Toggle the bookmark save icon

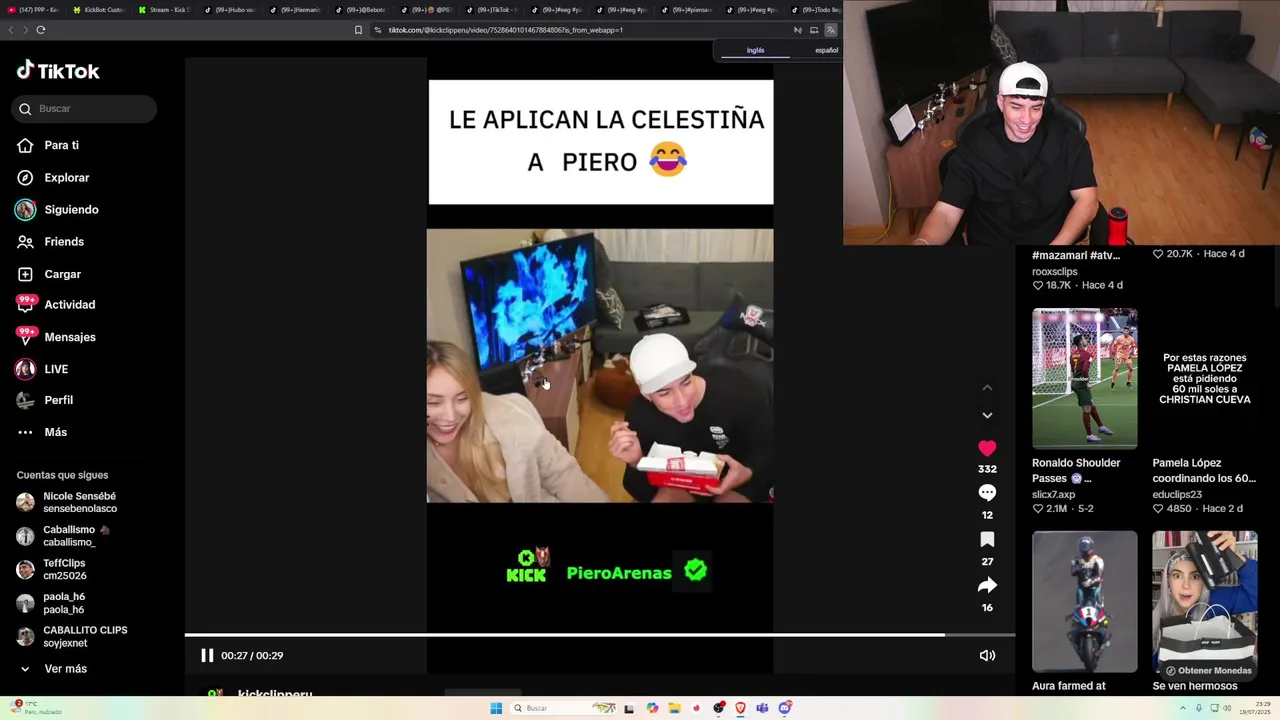[x=987, y=540]
